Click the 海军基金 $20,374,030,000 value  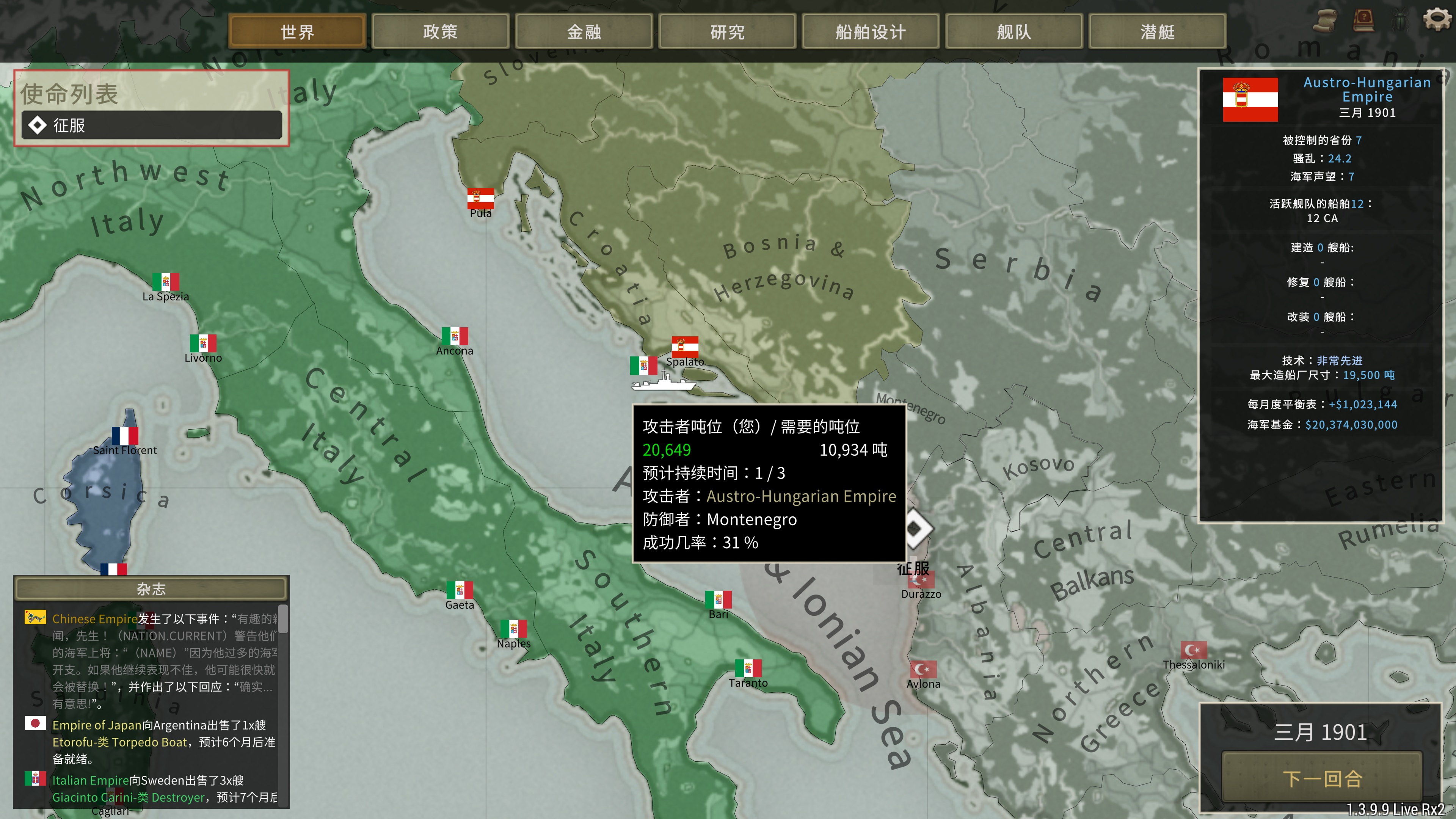point(1351,425)
